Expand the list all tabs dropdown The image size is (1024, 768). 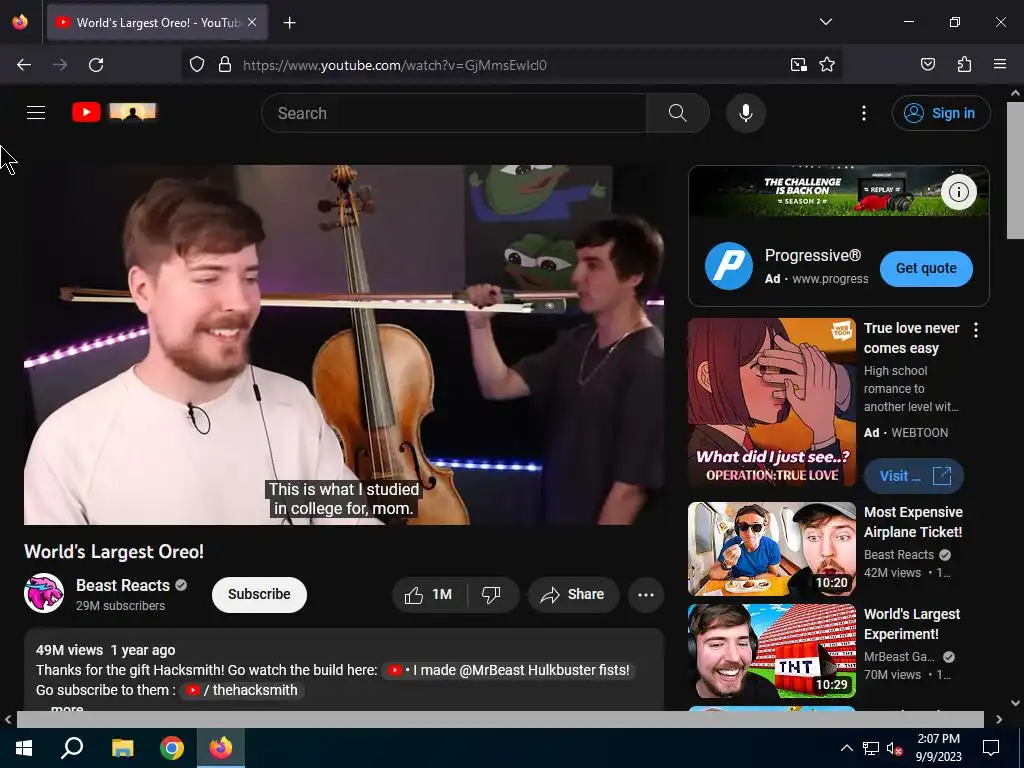pos(825,22)
